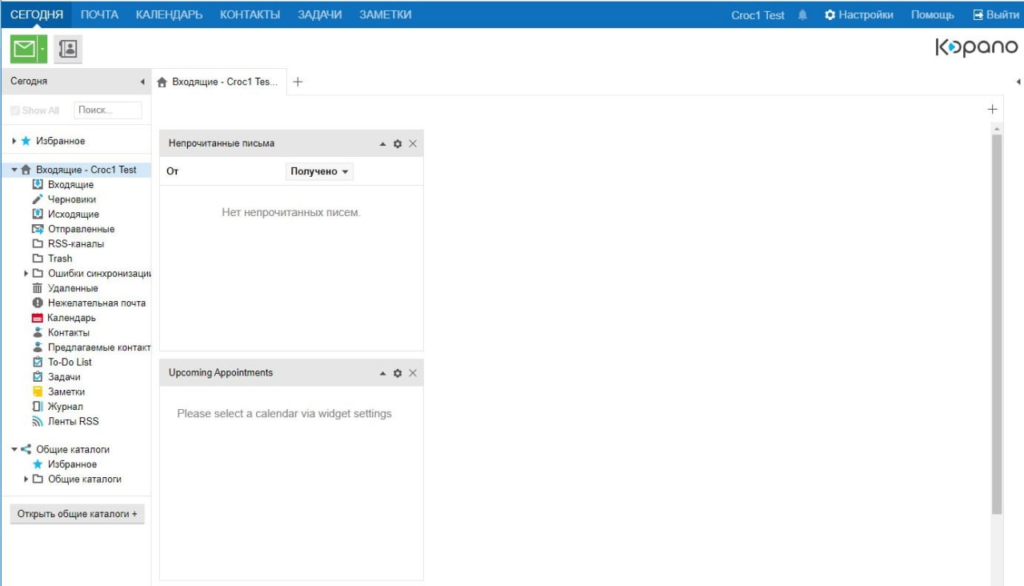This screenshot has width=1024, height=586.
Task: Close the Upcoming Appointments widget
Action: point(413,373)
